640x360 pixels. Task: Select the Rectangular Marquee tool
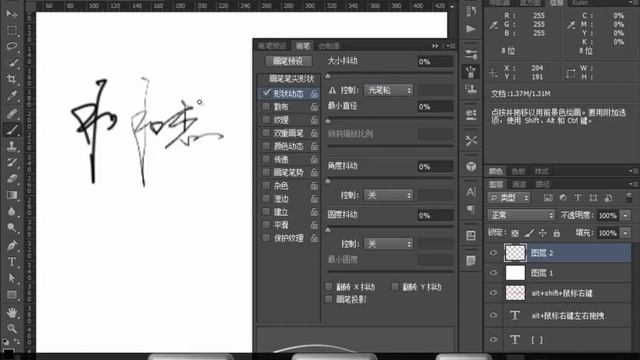12,30
